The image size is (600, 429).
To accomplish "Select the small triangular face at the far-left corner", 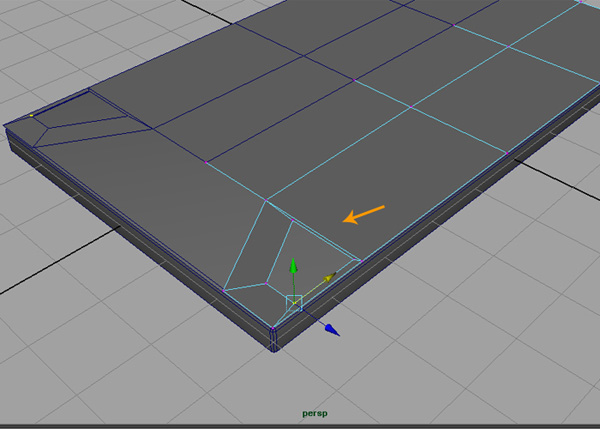I will tap(30, 127).
